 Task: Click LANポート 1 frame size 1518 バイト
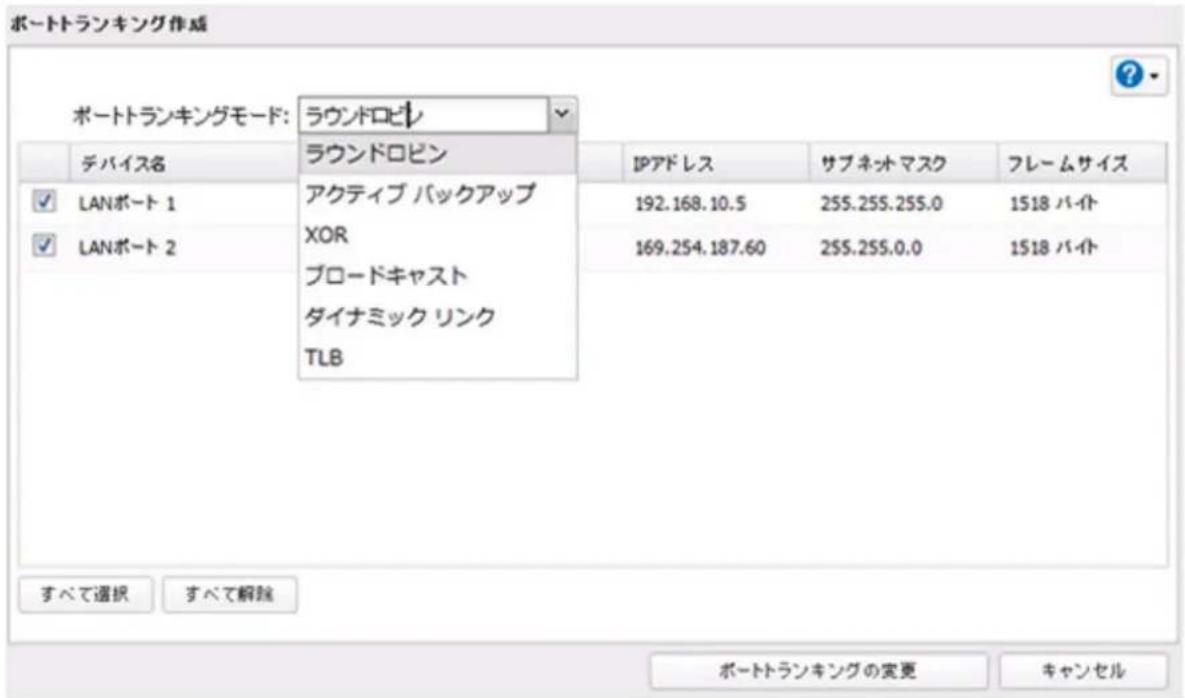point(1053,203)
